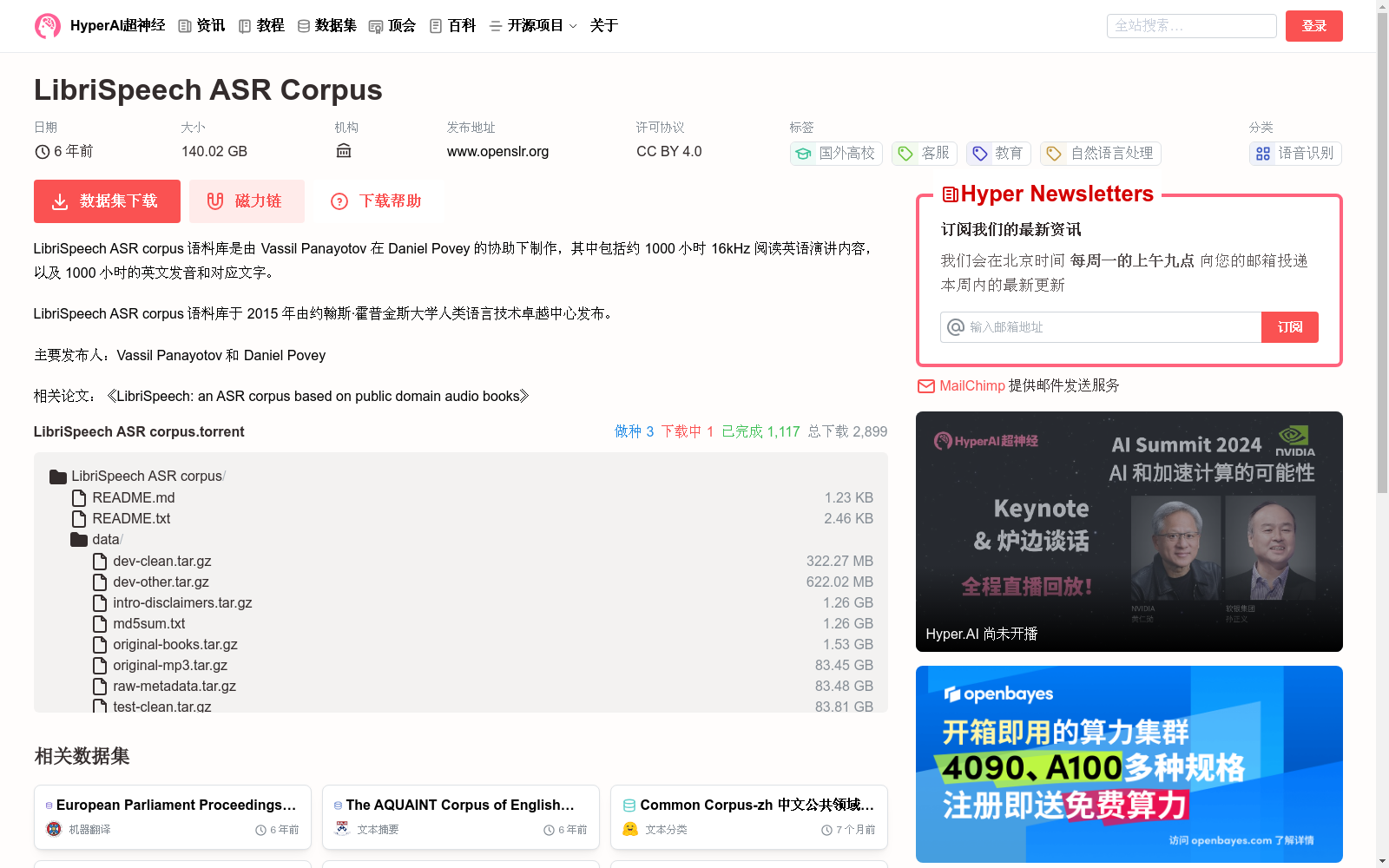
Task: Click the 机器翻译 category avatar icon
Action: click(x=54, y=829)
